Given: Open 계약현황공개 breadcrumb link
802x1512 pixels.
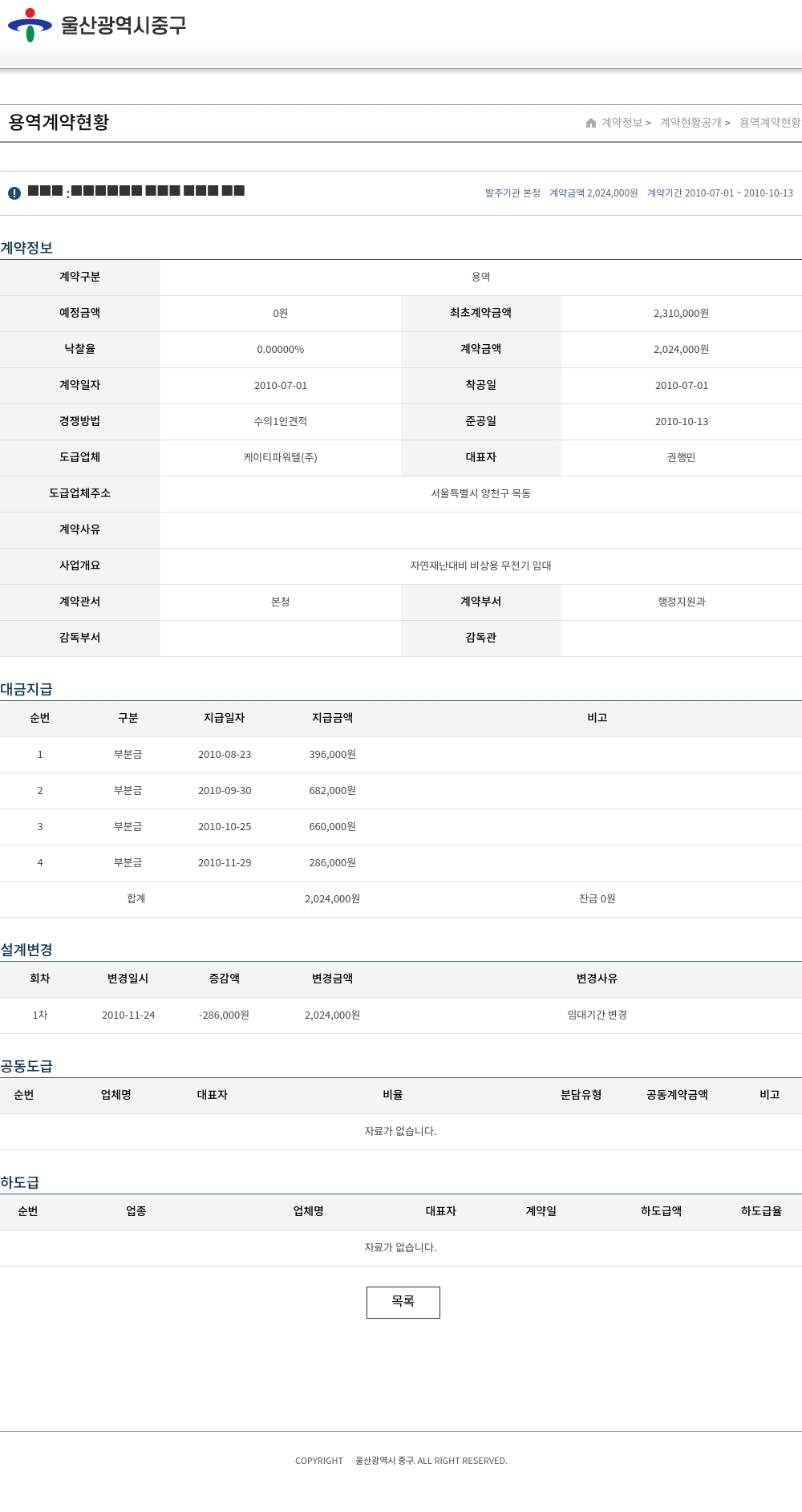Looking at the screenshot, I should 691,123.
